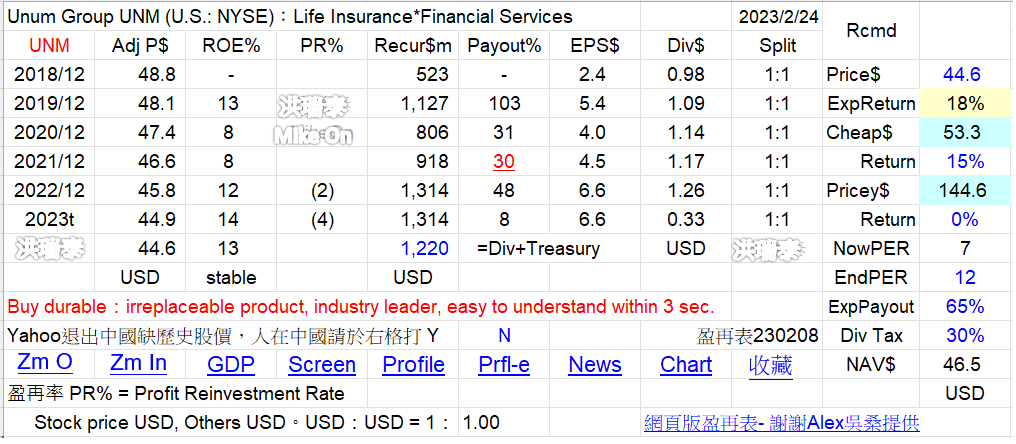Select the Price$ value 44.6
Image resolution: width=1016 pixels, height=444 pixels.
[x=962, y=75]
